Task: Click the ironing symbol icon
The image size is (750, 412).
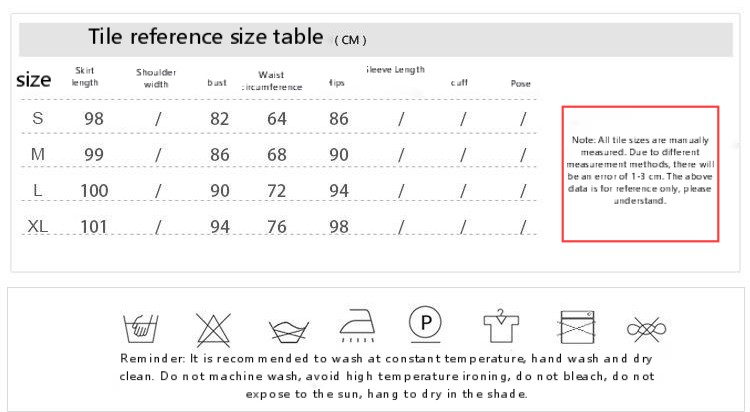Action: pyautogui.click(x=357, y=326)
